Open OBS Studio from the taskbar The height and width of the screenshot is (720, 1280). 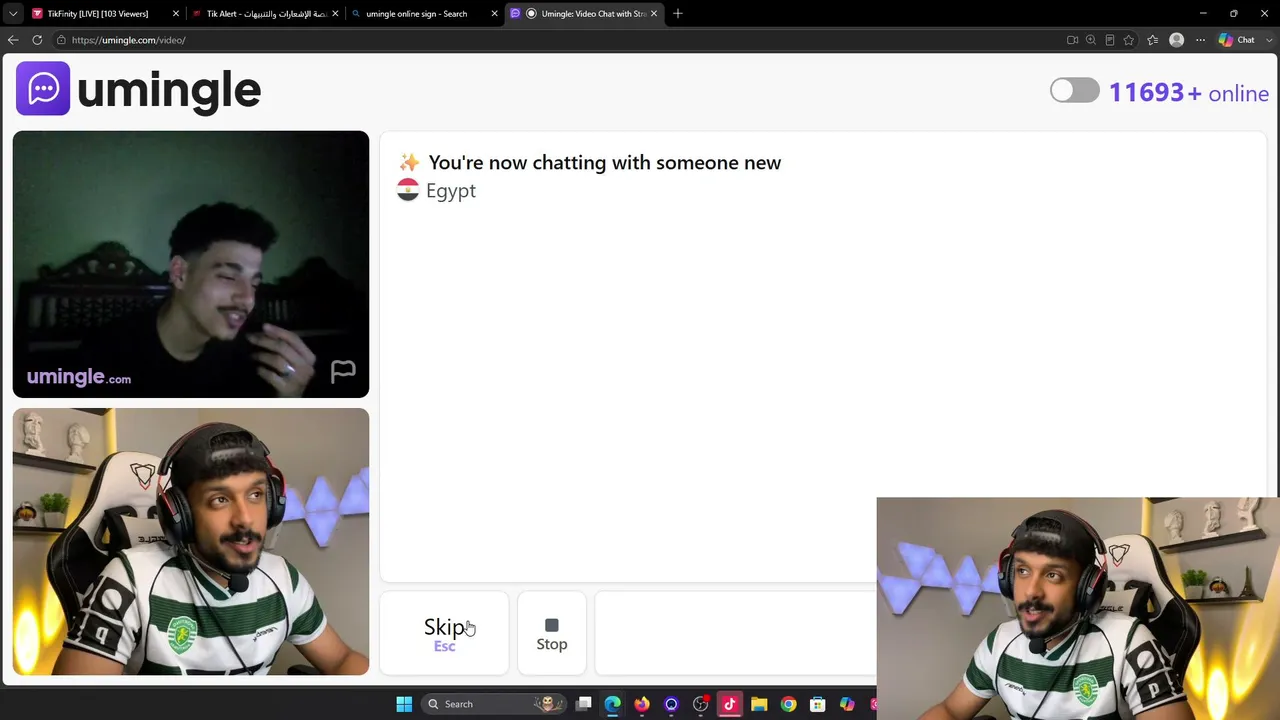701,704
